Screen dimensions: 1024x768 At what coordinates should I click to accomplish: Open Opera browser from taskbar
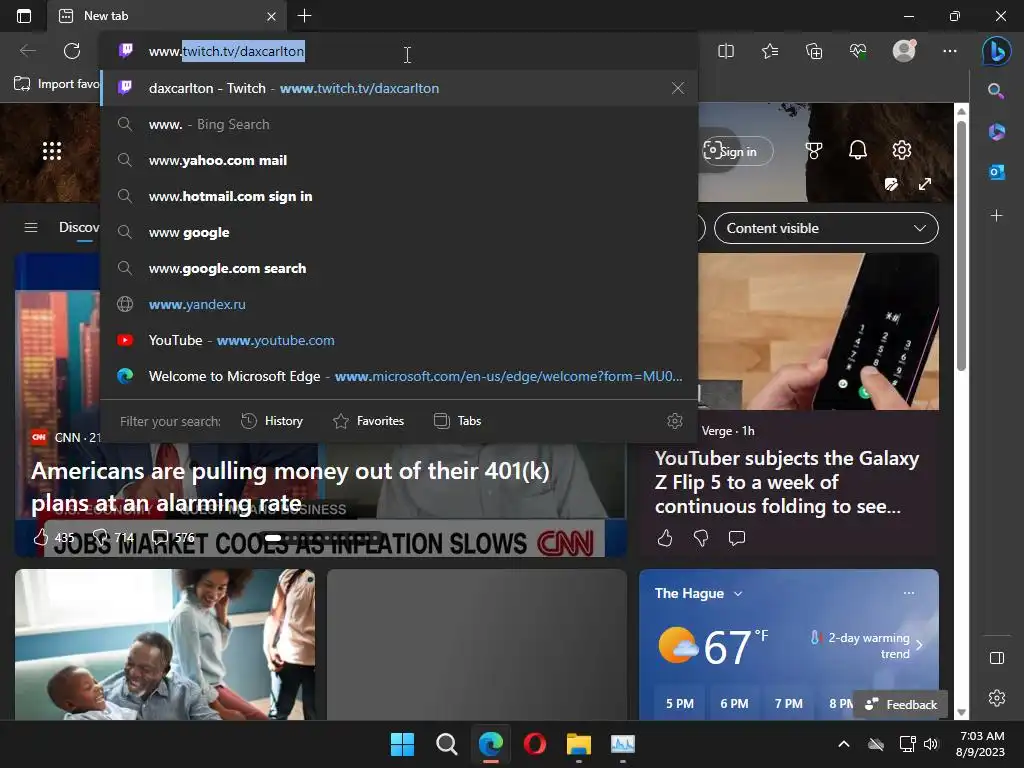pos(535,744)
